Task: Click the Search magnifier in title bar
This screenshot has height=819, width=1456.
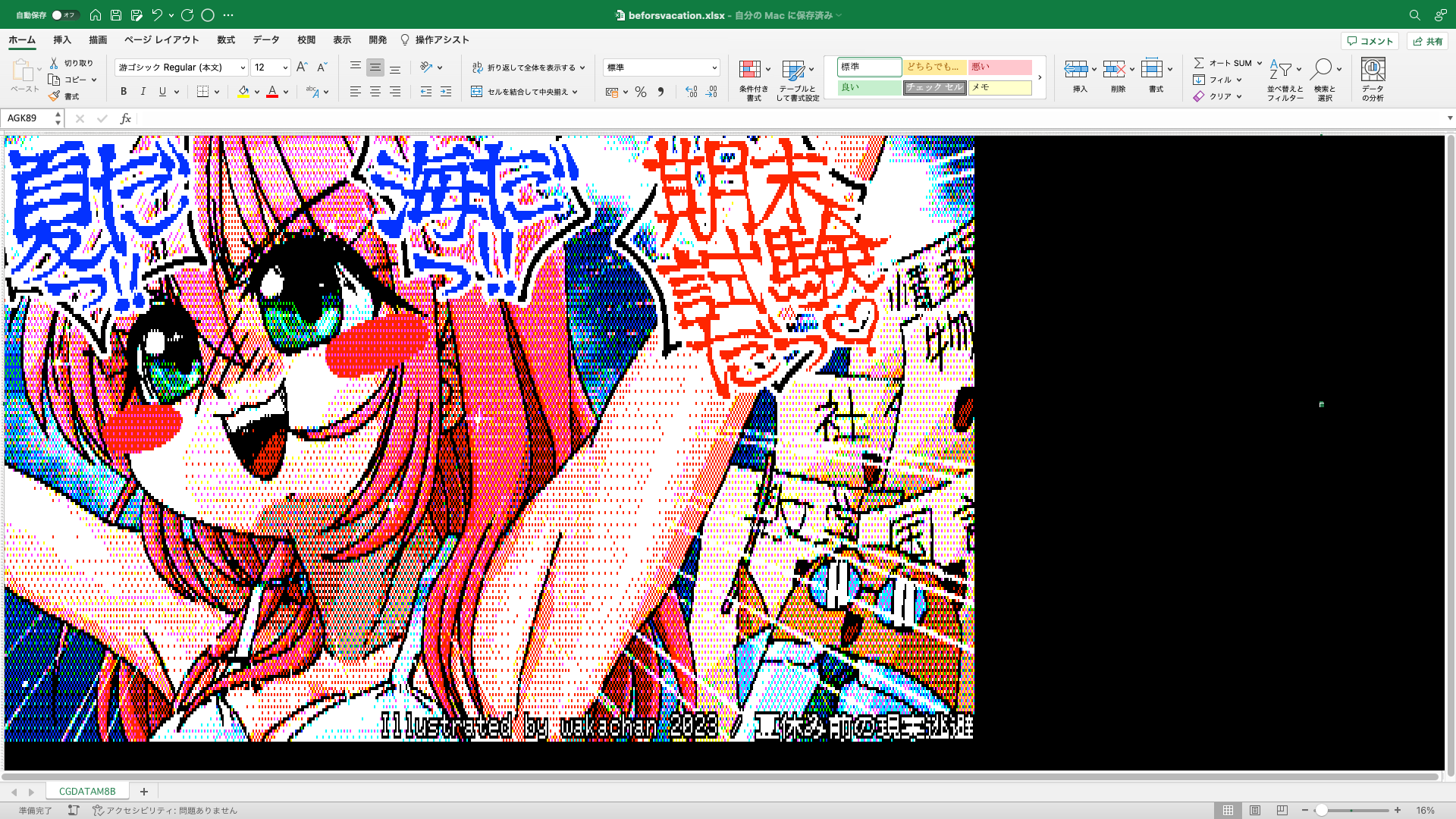Action: tap(1414, 14)
